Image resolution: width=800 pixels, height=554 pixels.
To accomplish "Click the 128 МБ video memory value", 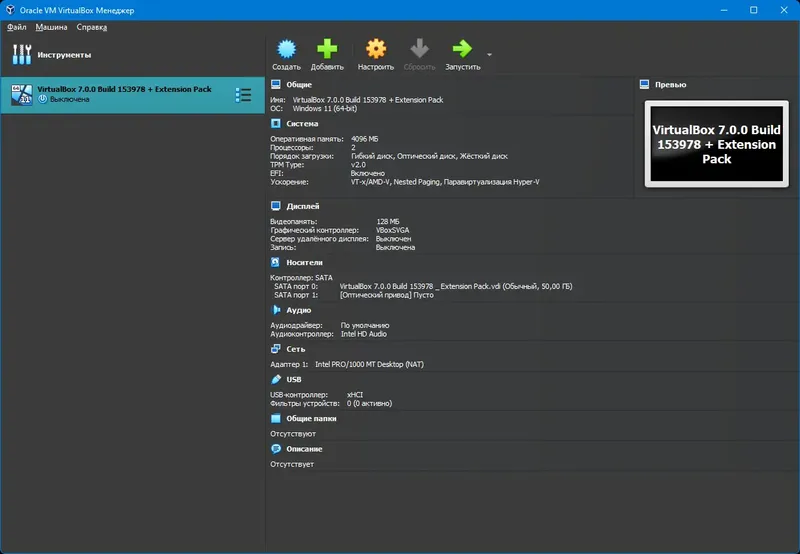I will click(x=388, y=221).
